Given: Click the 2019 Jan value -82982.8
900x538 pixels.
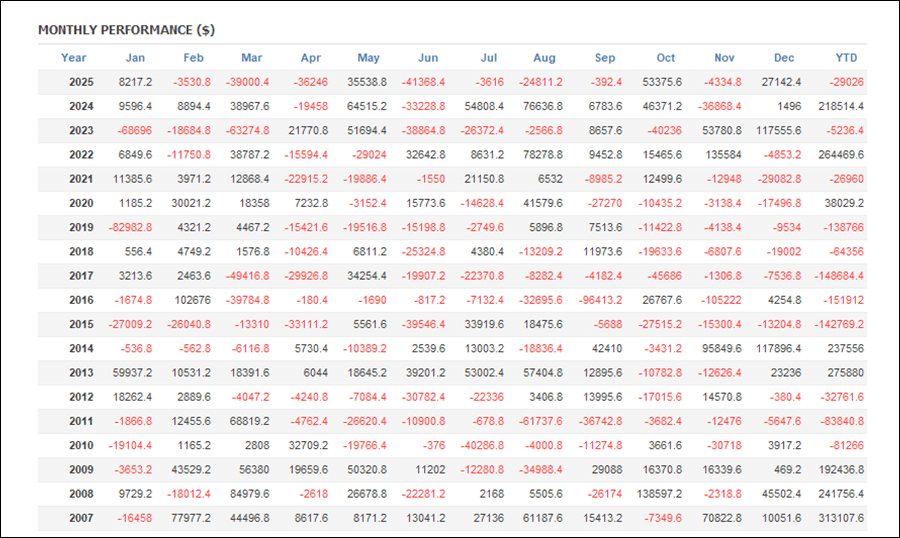Looking at the screenshot, I should click(128, 227).
